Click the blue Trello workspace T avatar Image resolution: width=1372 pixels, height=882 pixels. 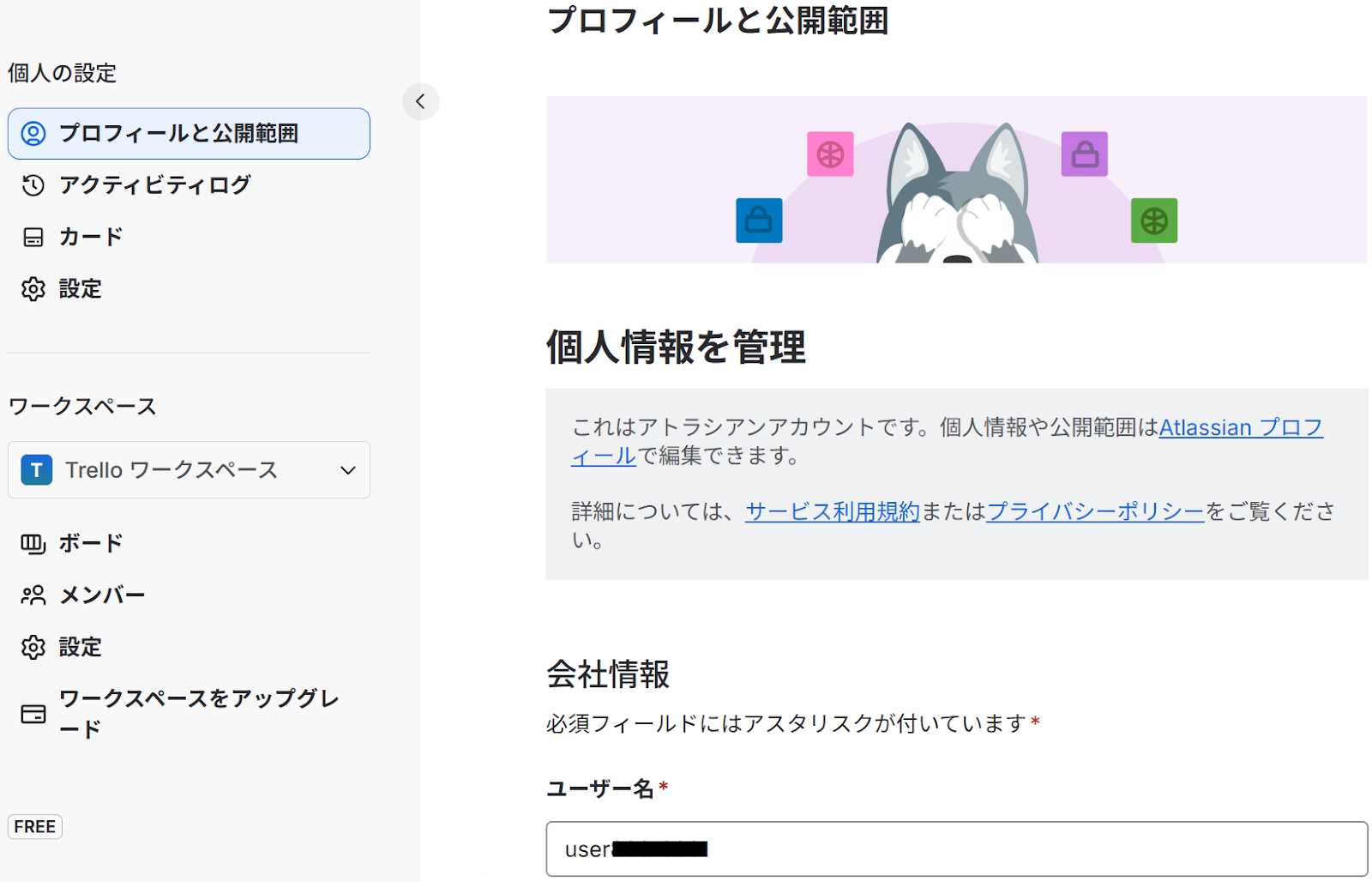tap(37, 470)
